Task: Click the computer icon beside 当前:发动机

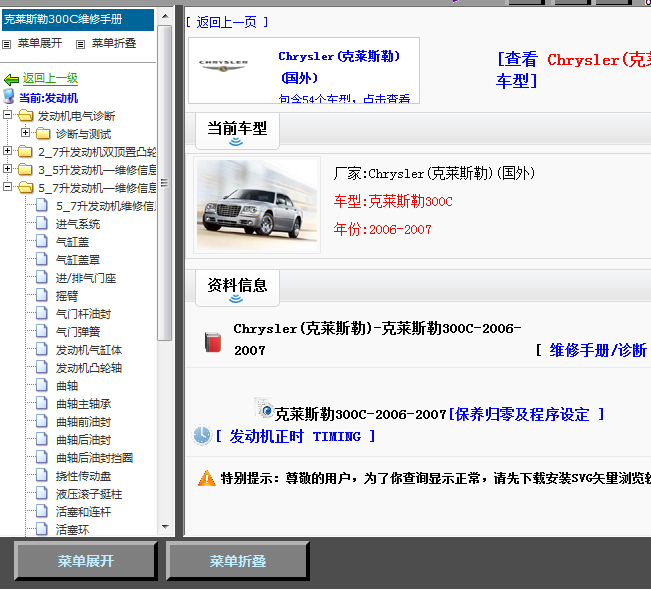Action: [9, 97]
